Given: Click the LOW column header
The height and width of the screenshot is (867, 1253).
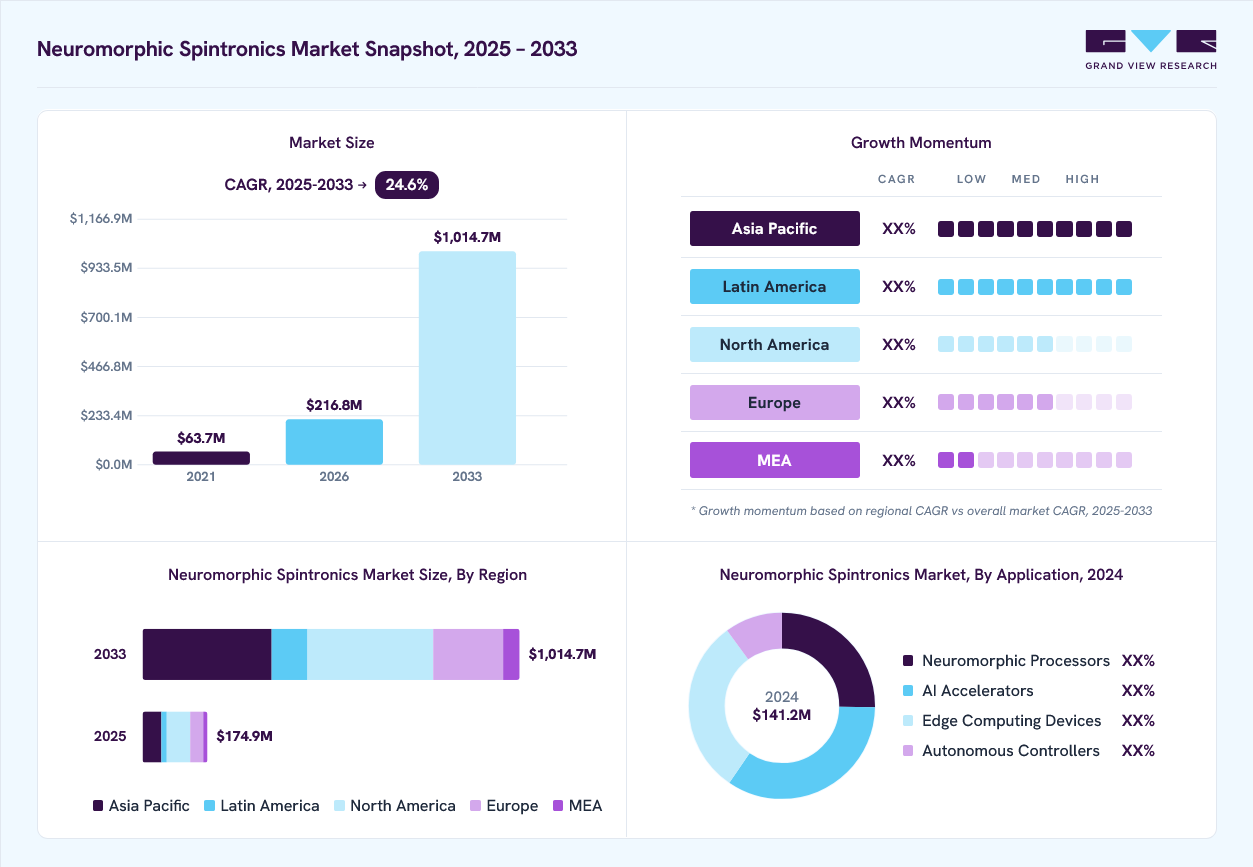Looking at the screenshot, I should [x=971, y=179].
